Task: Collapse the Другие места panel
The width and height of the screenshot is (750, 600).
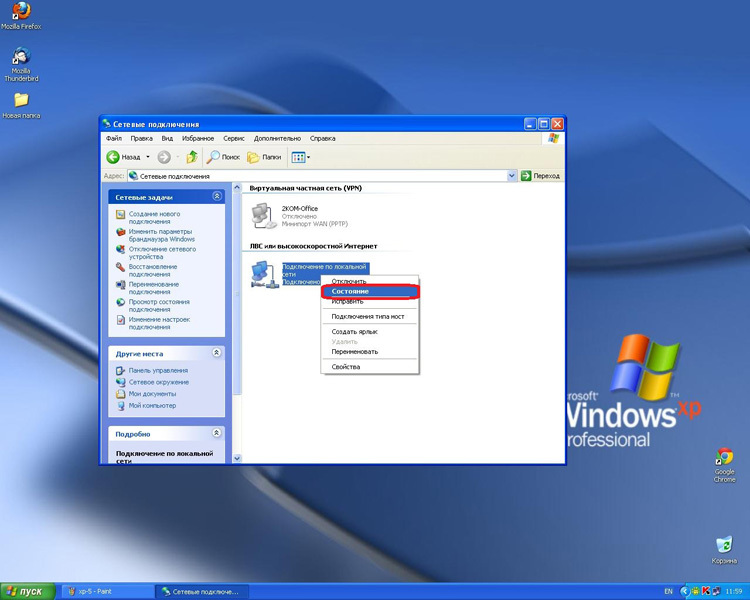Action: 217,353
